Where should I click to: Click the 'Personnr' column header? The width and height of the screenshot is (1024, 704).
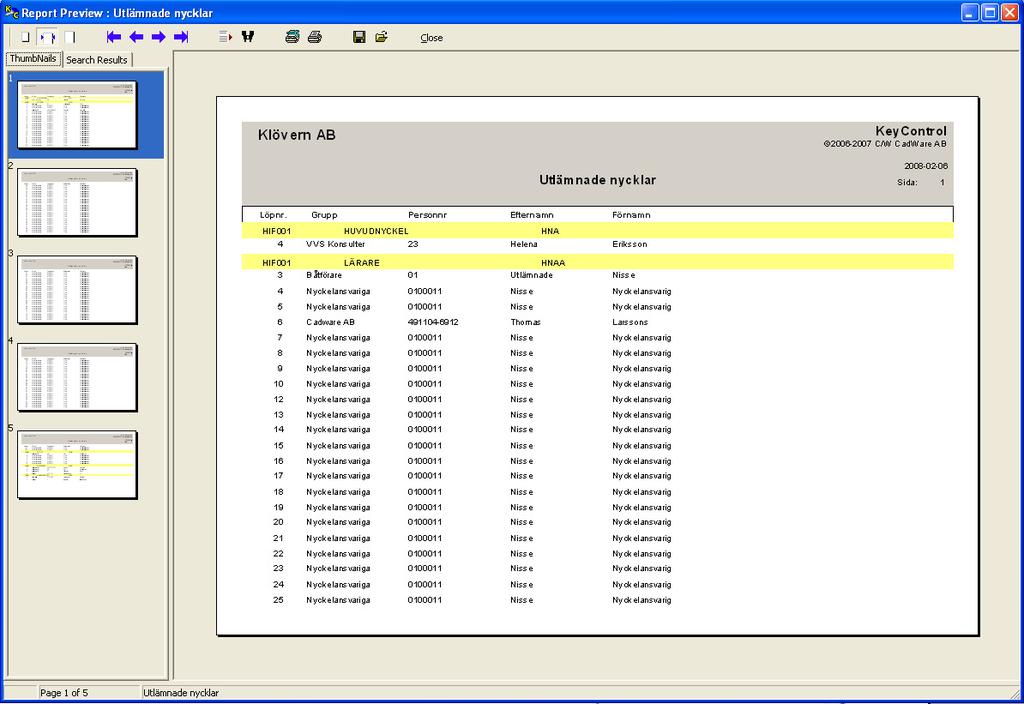click(x=428, y=215)
